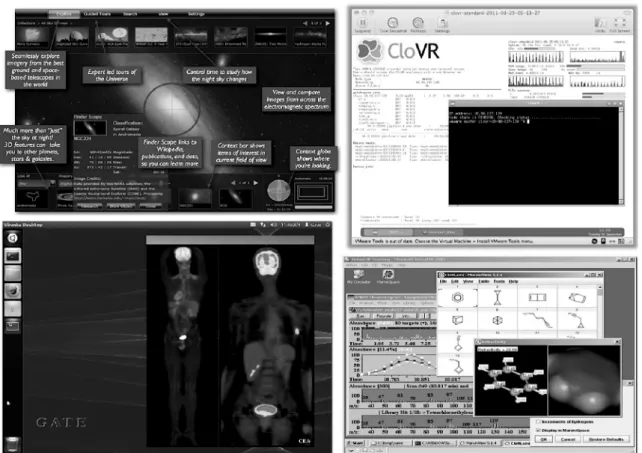Click Suspend icon in the CloVR VMware toolbar
The height and width of the screenshot is (453, 642).
coord(362,23)
